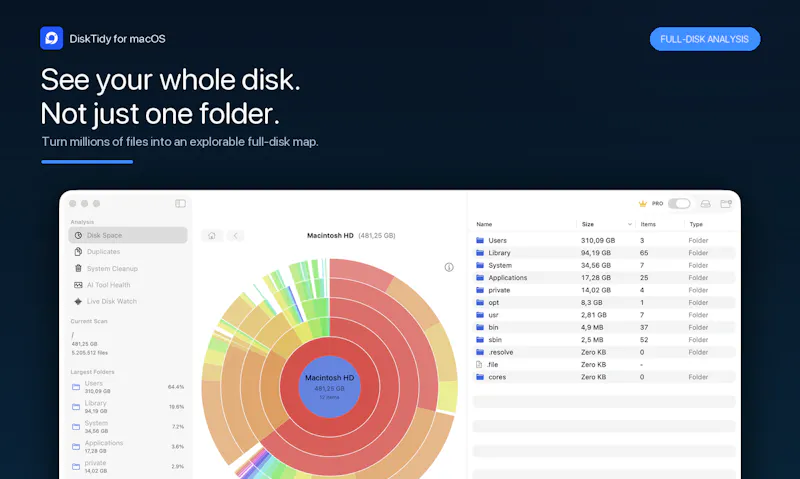Go to home in chart navigation
This screenshot has height=479, width=800.
212,235
